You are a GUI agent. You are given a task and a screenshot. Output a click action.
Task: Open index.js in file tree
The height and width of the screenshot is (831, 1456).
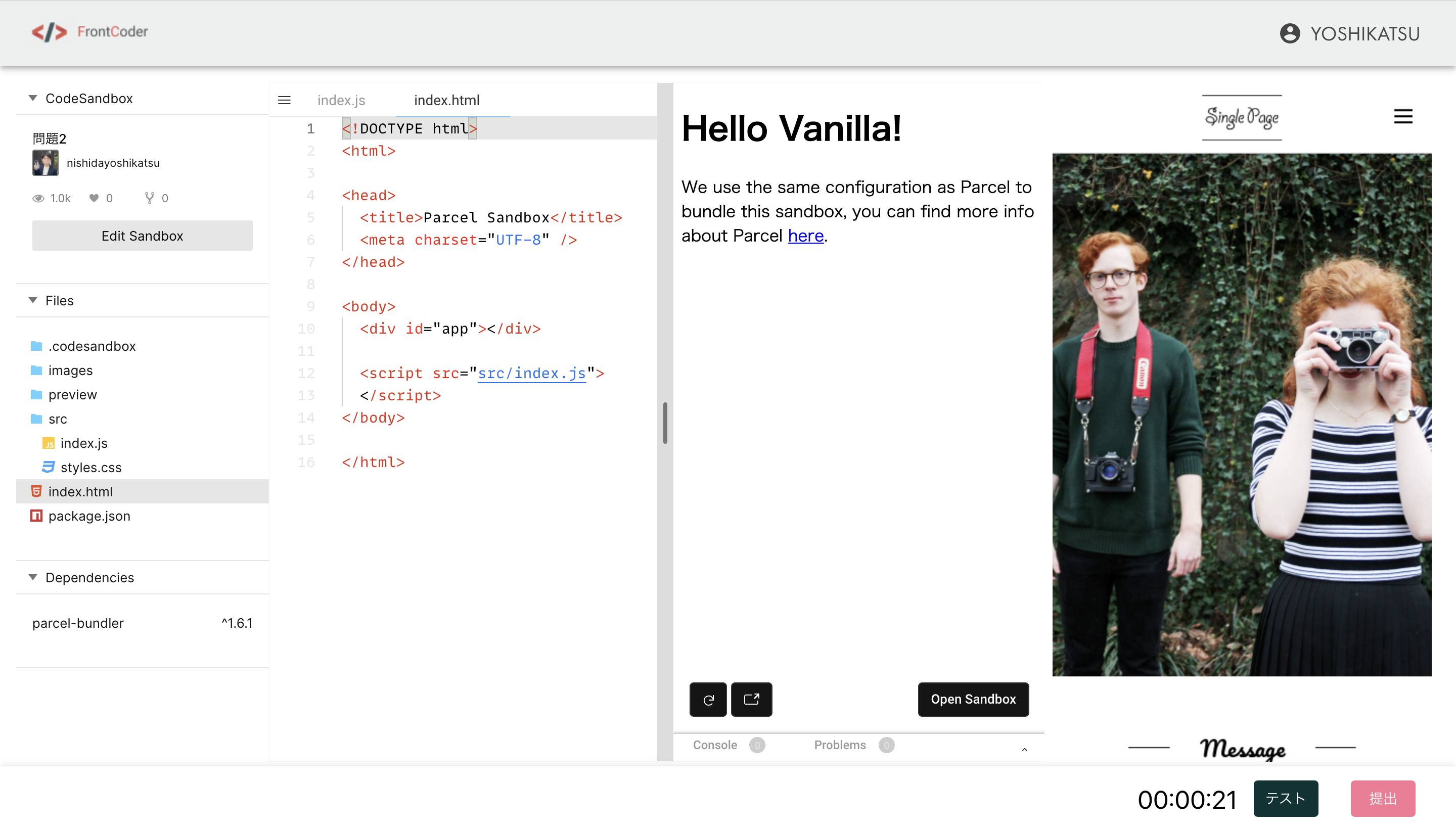142,443
